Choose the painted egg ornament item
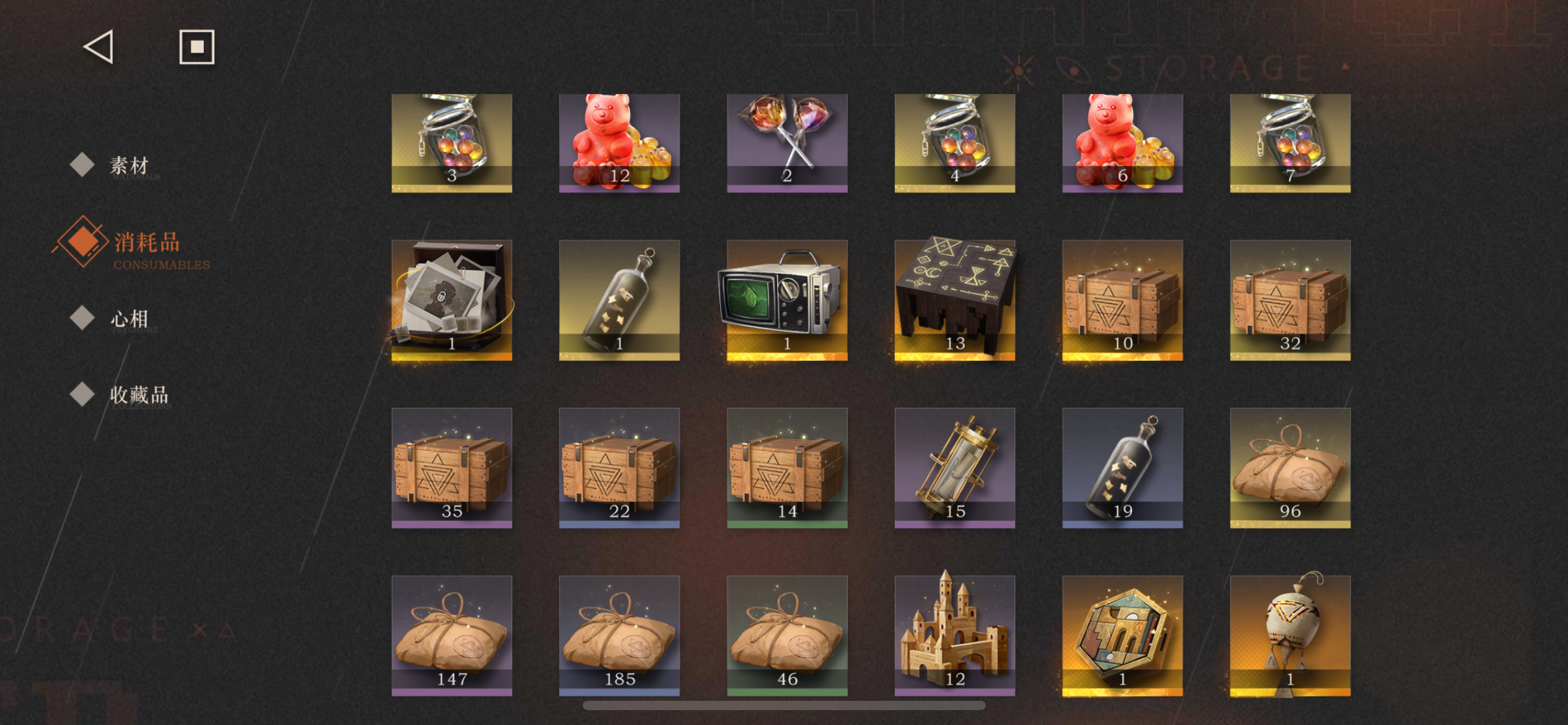The height and width of the screenshot is (725, 1568). [x=1290, y=635]
